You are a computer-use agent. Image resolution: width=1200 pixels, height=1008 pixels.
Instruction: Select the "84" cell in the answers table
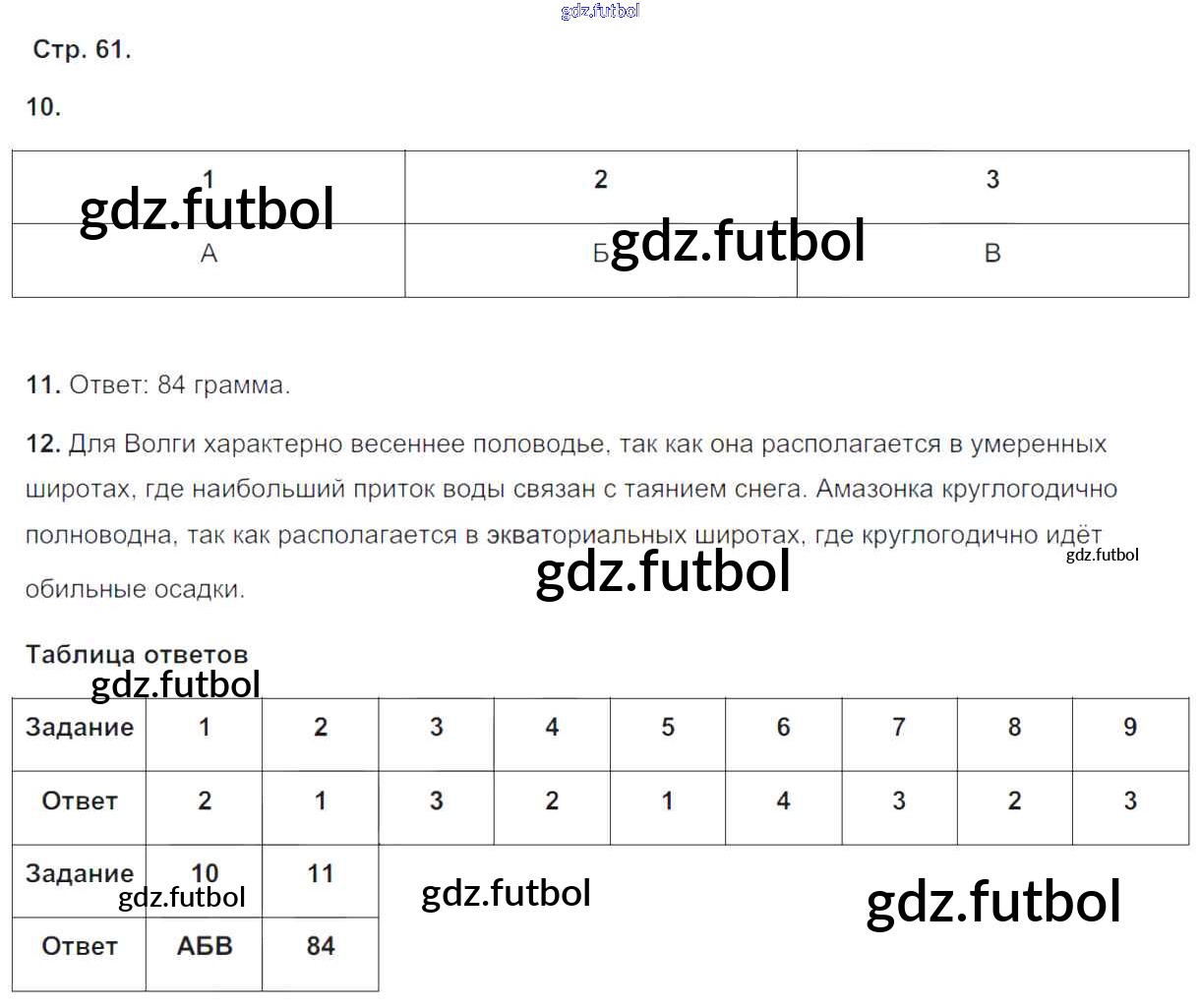[321, 946]
